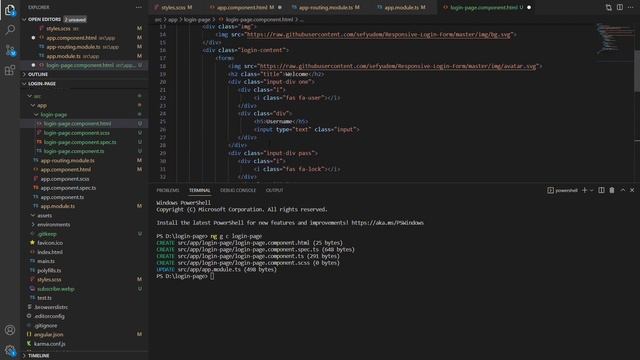
Task: Expand the environments folder
Action: pyautogui.click(x=53, y=224)
